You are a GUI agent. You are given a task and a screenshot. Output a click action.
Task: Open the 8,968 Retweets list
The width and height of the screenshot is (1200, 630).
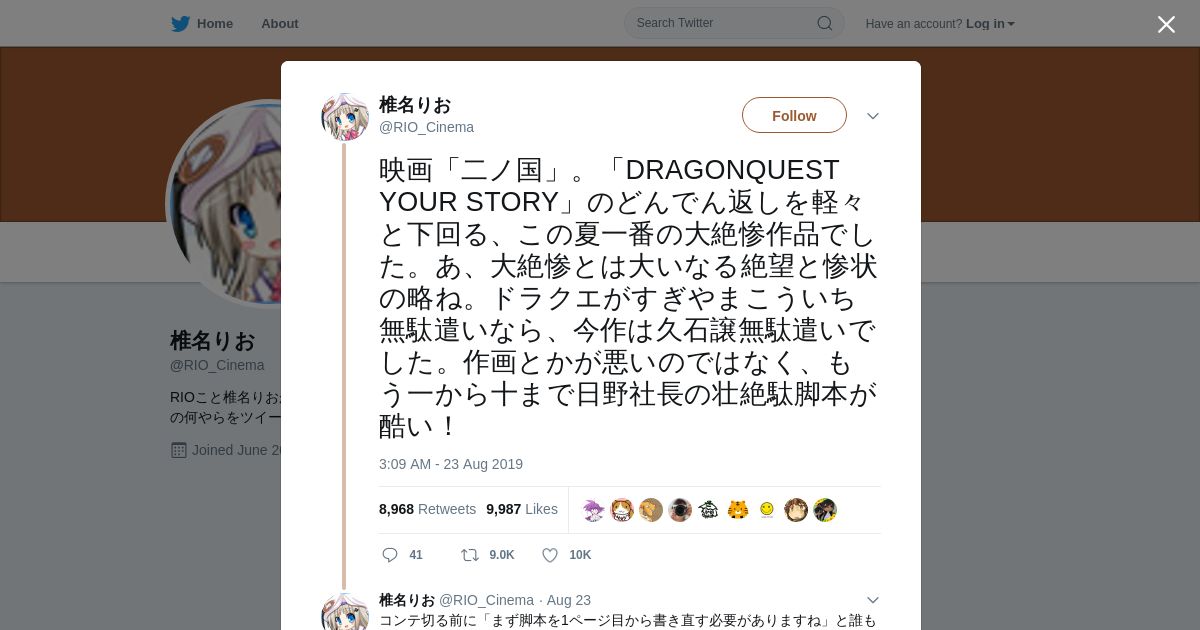427,509
